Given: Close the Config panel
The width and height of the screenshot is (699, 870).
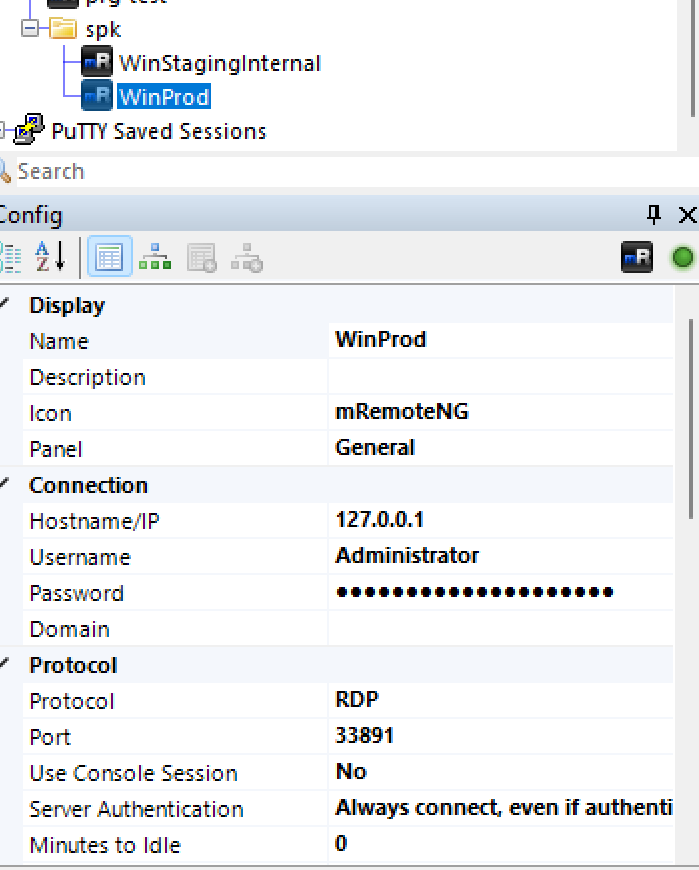Looking at the screenshot, I should (x=687, y=215).
